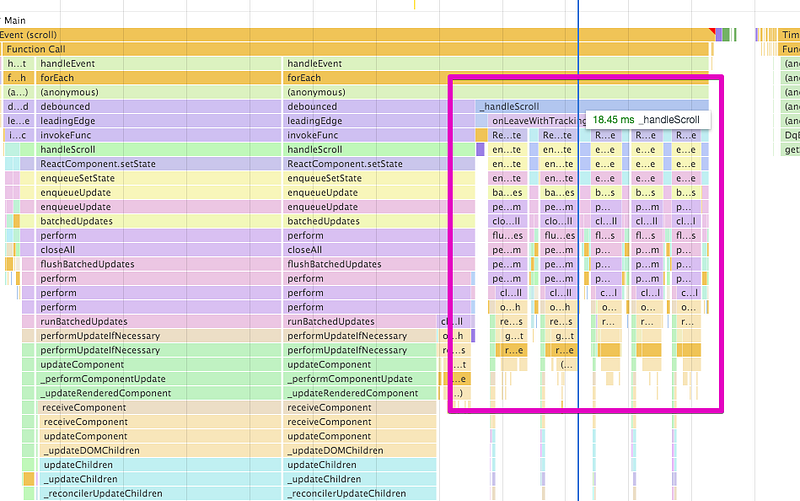Select closeAll in the left call stack
Screen dimensions: 800x501
click(x=158, y=249)
